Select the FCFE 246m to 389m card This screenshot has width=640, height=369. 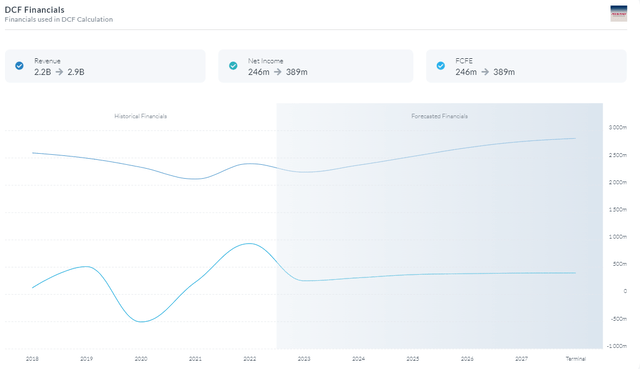coord(526,66)
